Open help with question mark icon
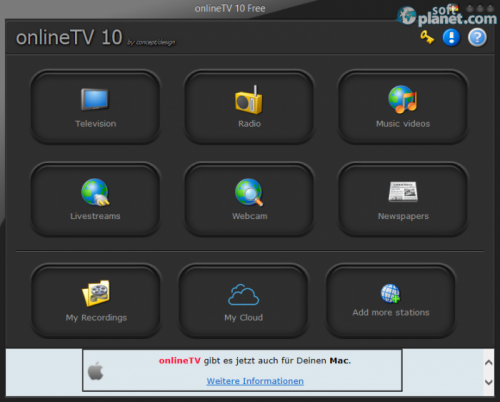 point(477,37)
